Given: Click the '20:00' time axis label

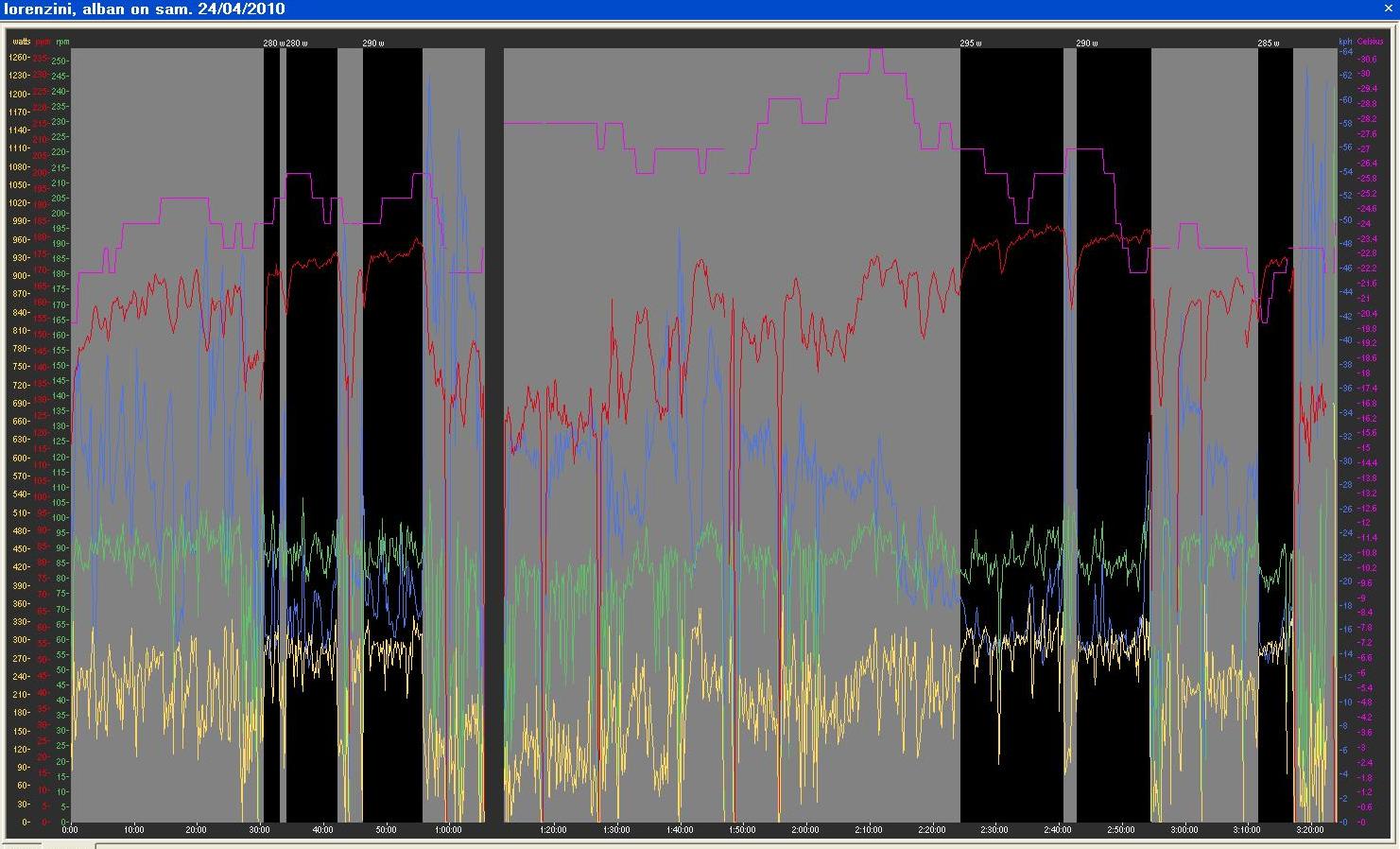Looking at the screenshot, I should coord(197,830).
